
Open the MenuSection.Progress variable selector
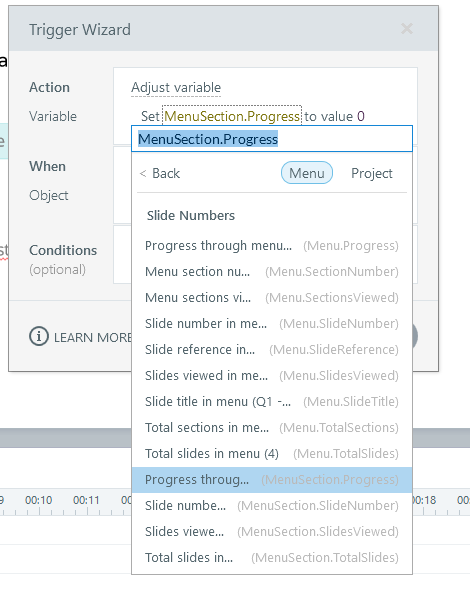(232, 116)
